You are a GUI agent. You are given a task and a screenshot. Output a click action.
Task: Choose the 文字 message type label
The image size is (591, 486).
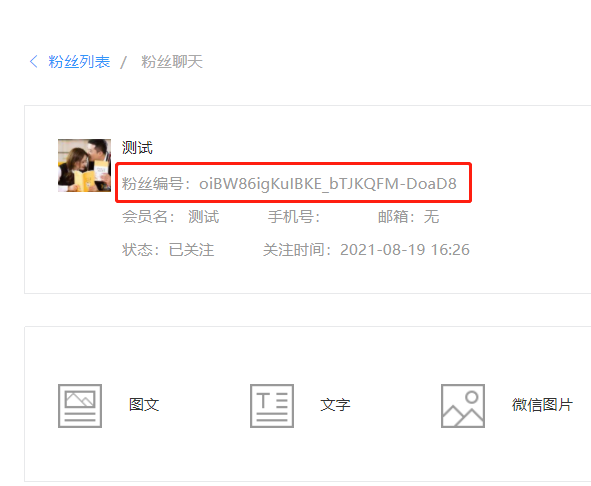click(335, 405)
